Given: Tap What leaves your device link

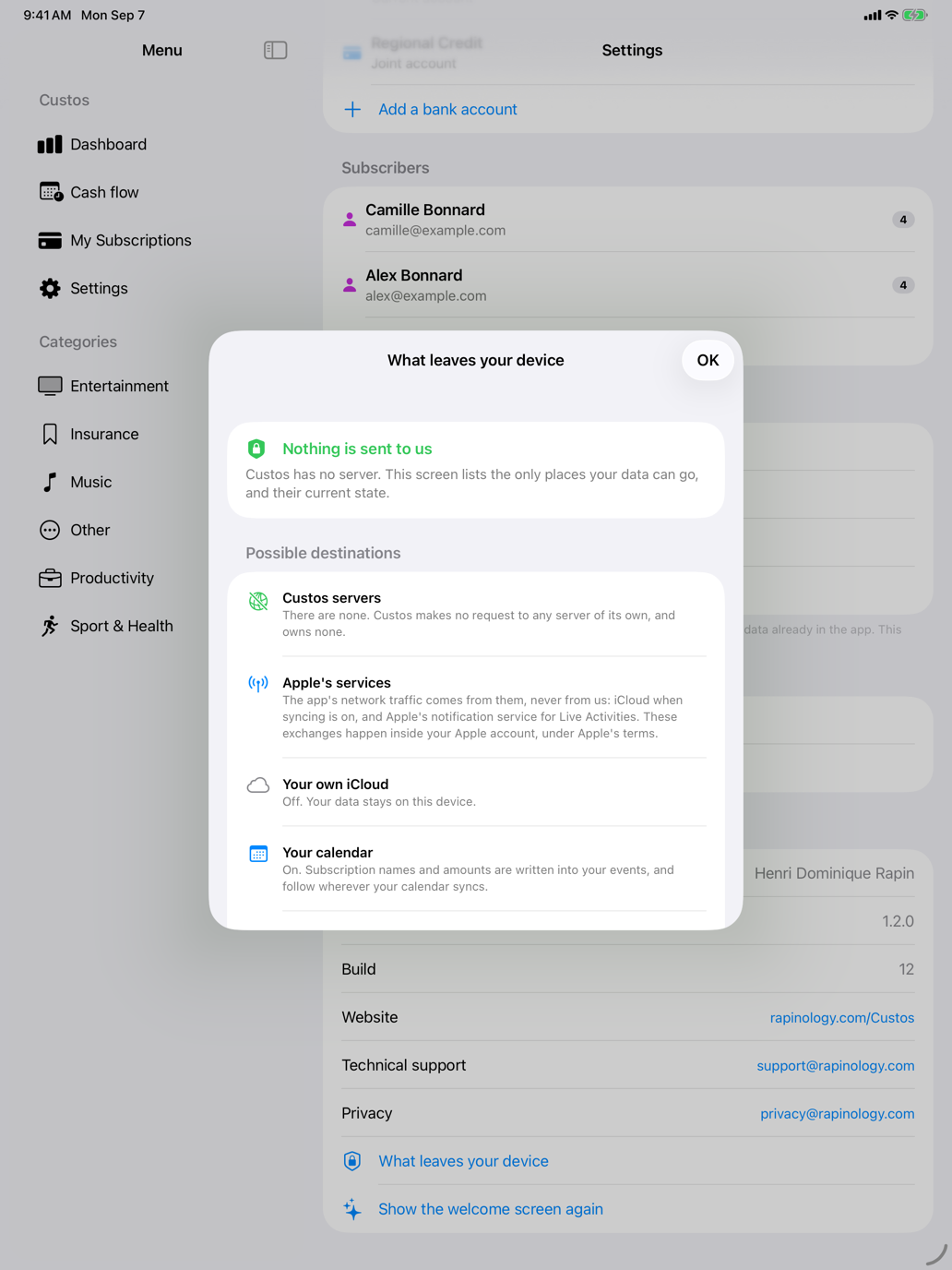Looking at the screenshot, I should pyautogui.click(x=463, y=1161).
